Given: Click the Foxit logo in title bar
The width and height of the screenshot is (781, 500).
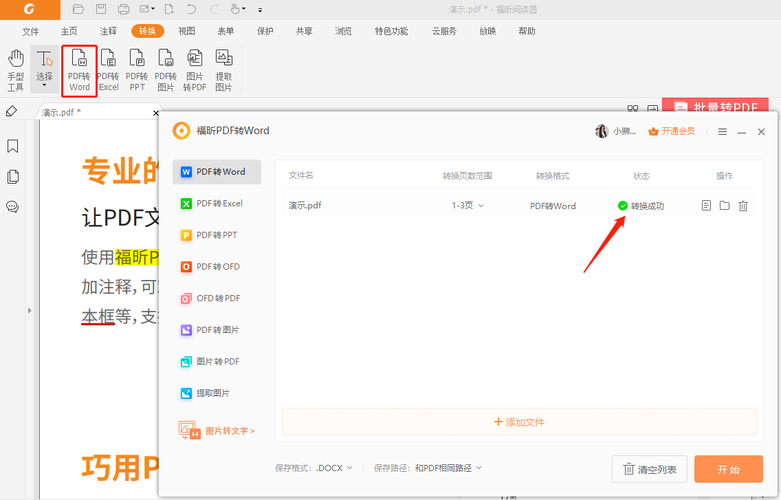Looking at the screenshot, I should (29, 9).
